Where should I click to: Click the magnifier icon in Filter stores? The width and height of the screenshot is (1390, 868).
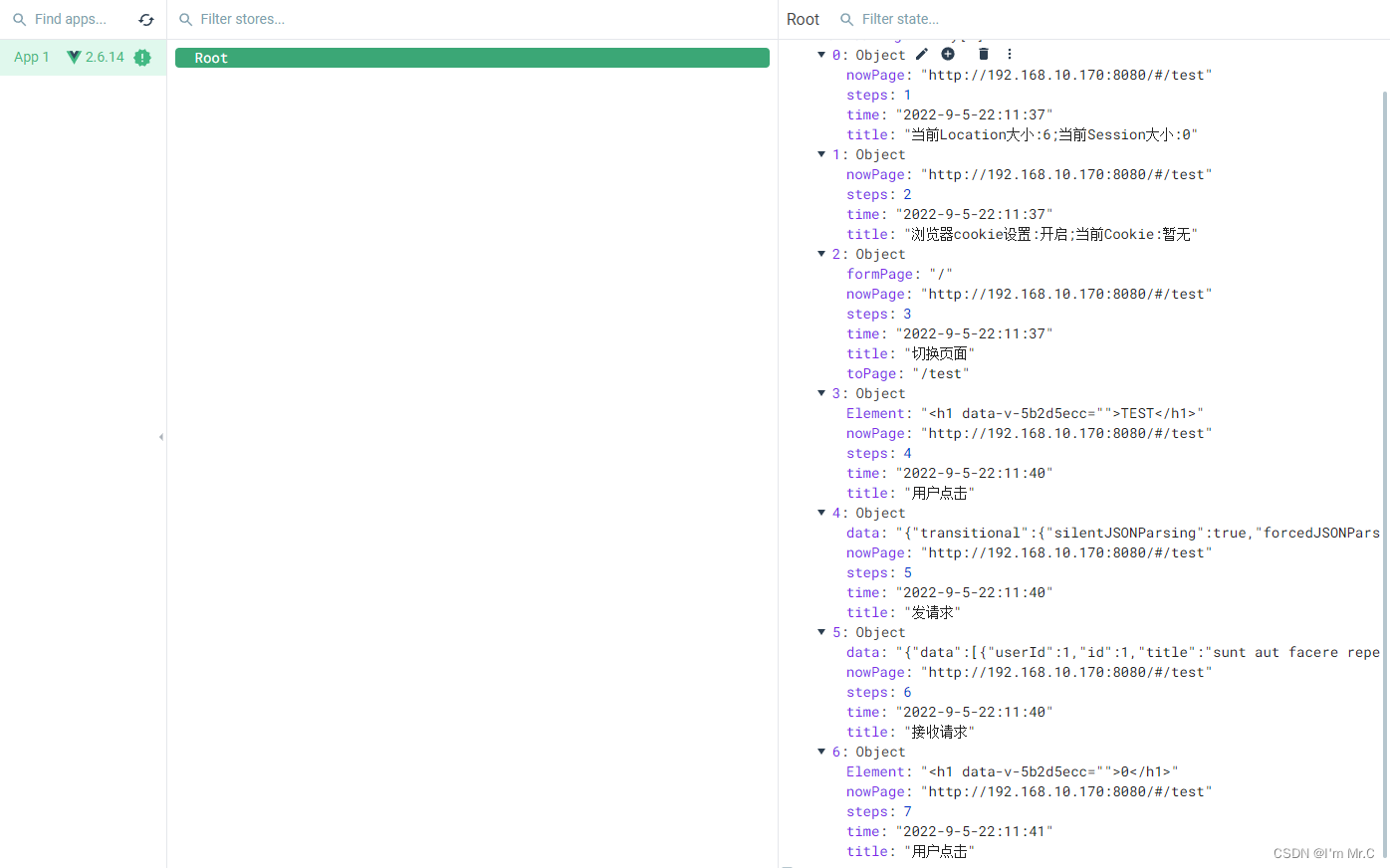click(185, 20)
